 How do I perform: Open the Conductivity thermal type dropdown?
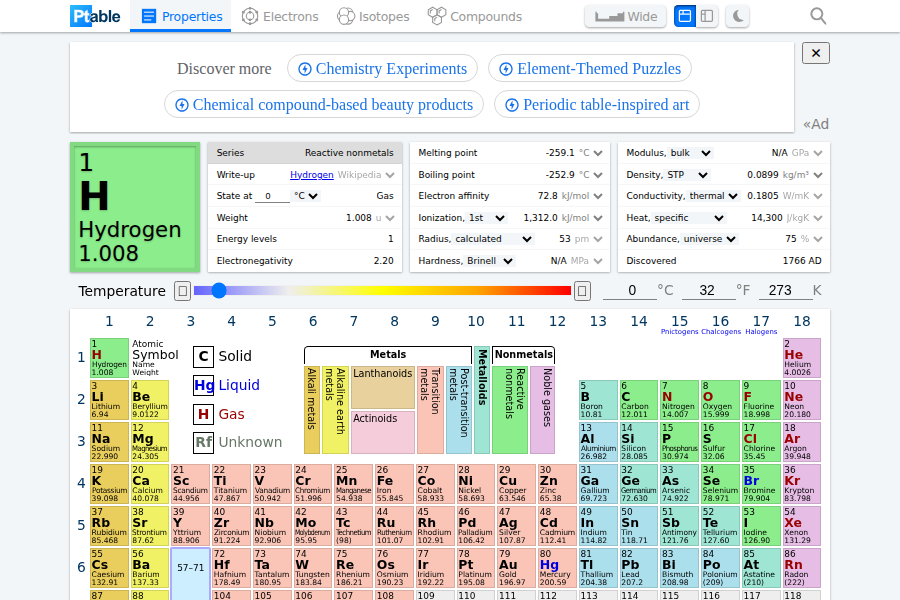click(x=713, y=196)
